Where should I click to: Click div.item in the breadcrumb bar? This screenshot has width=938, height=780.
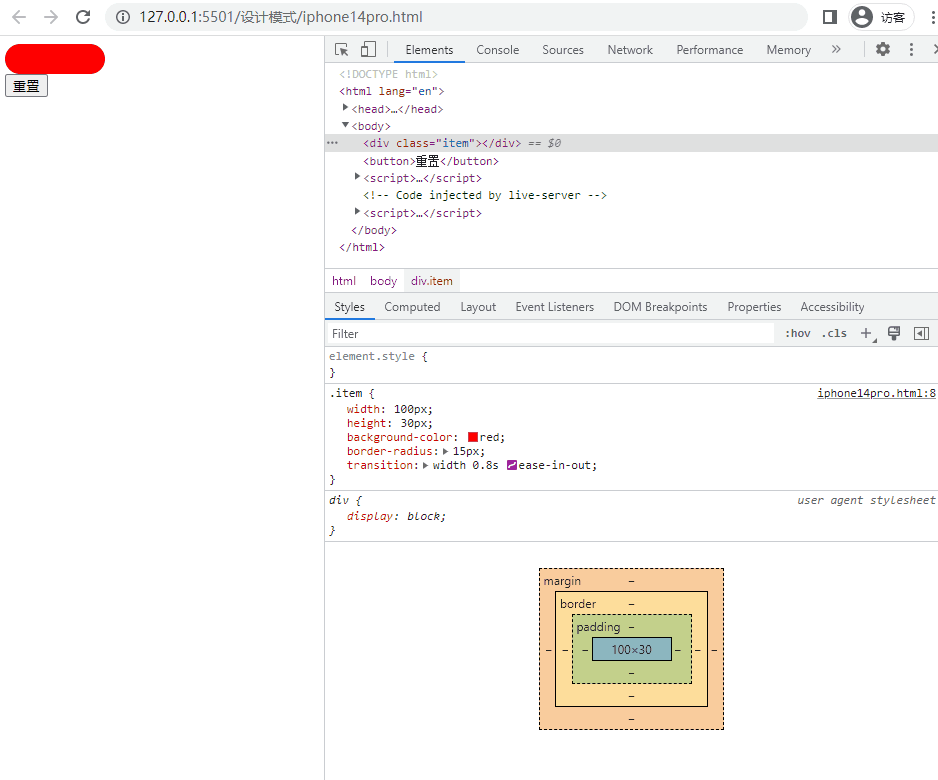click(x=431, y=281)
